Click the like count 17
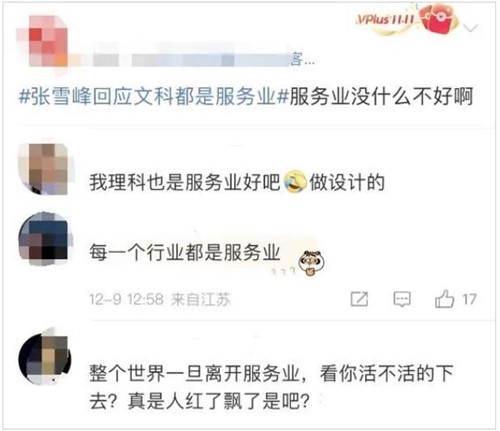 pos(469,299)
